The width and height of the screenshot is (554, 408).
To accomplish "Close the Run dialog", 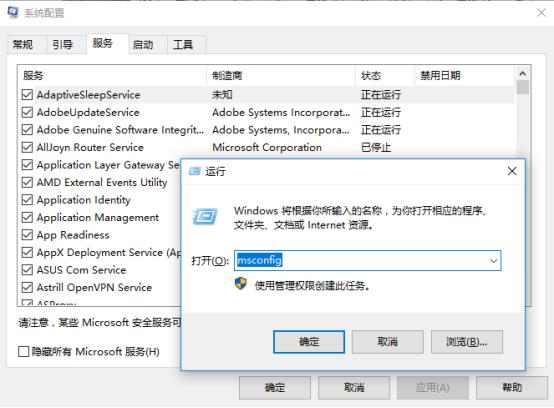I will [x=512, y=171].
